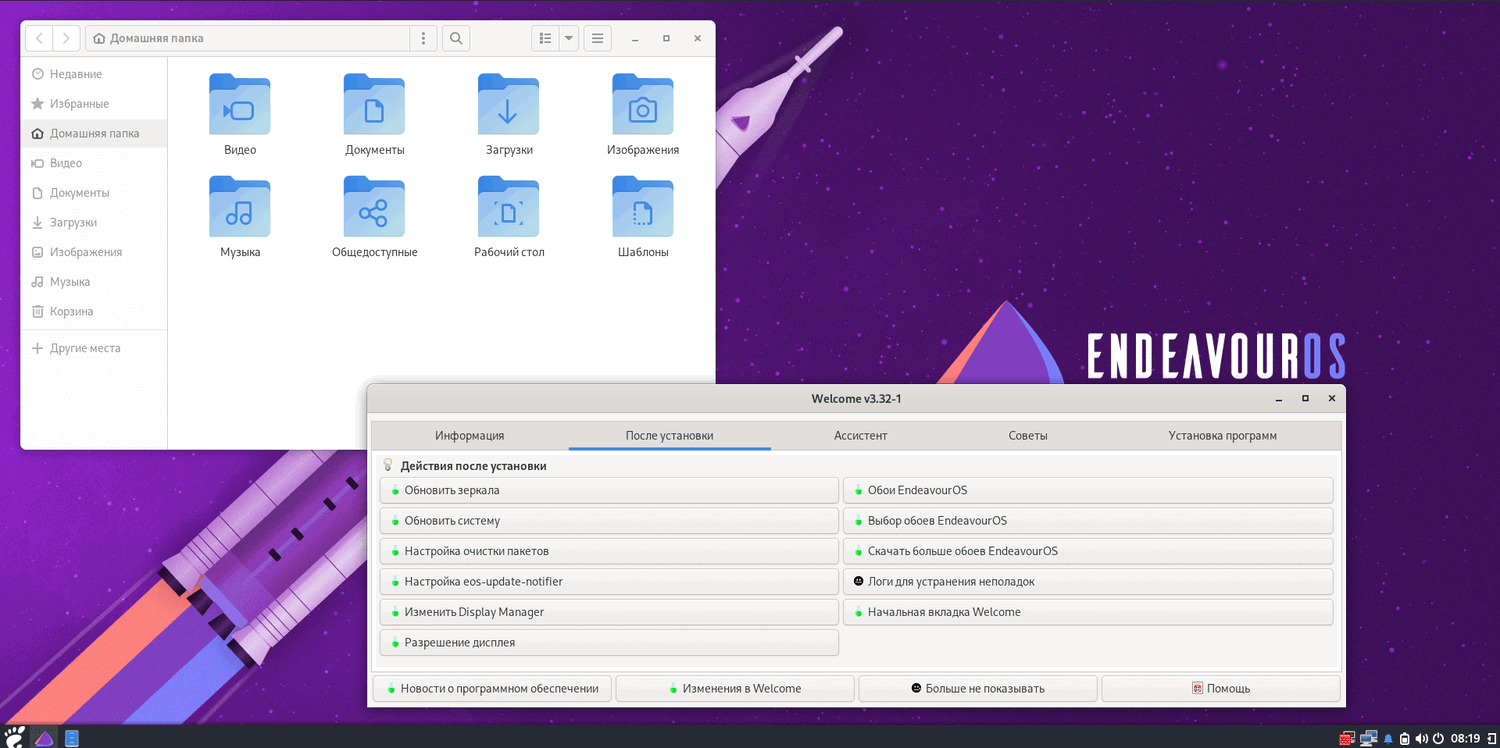The image size is (1500, 748).
Task: Click Скачать больше обоев EndeavourOS
Action: pos(1088,551)
